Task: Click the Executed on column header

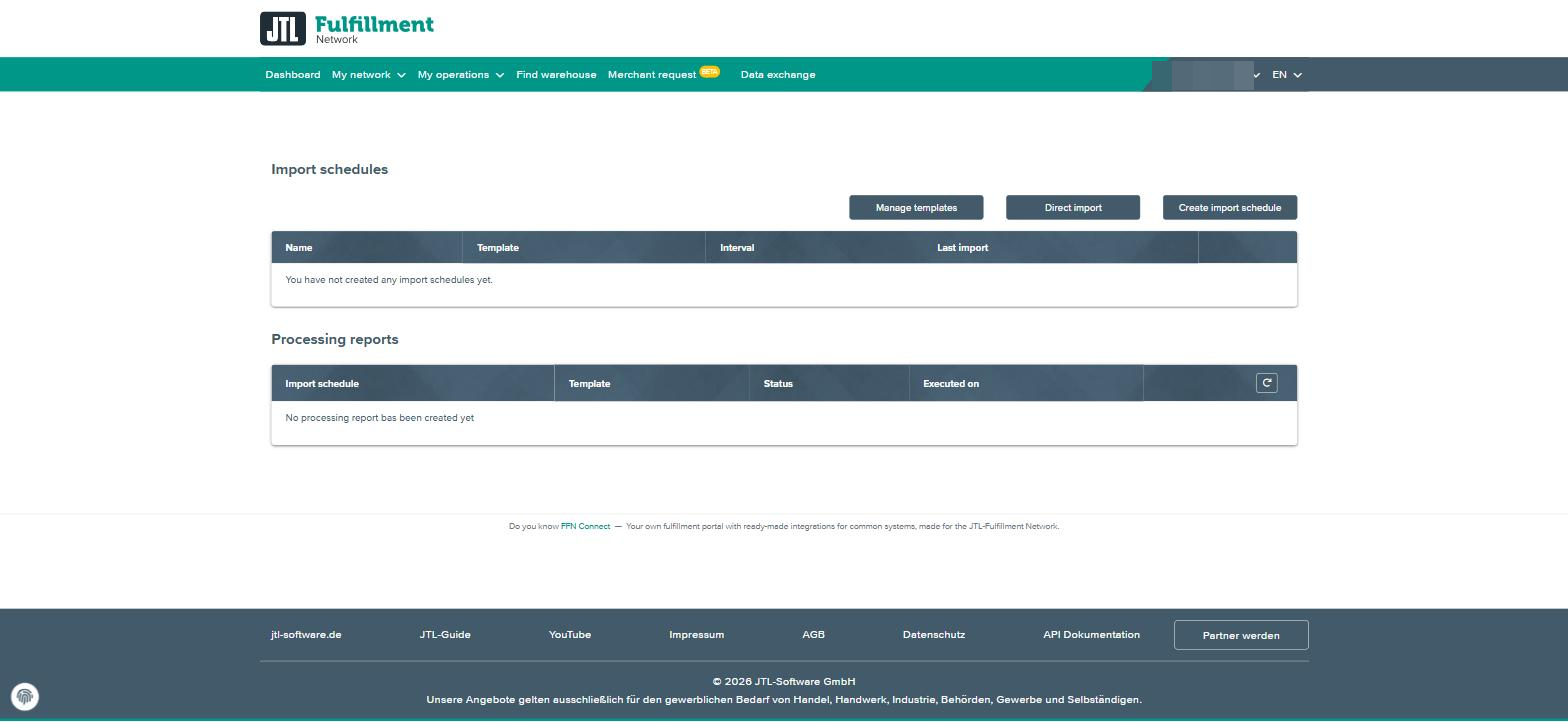Action: coord(951,384)
